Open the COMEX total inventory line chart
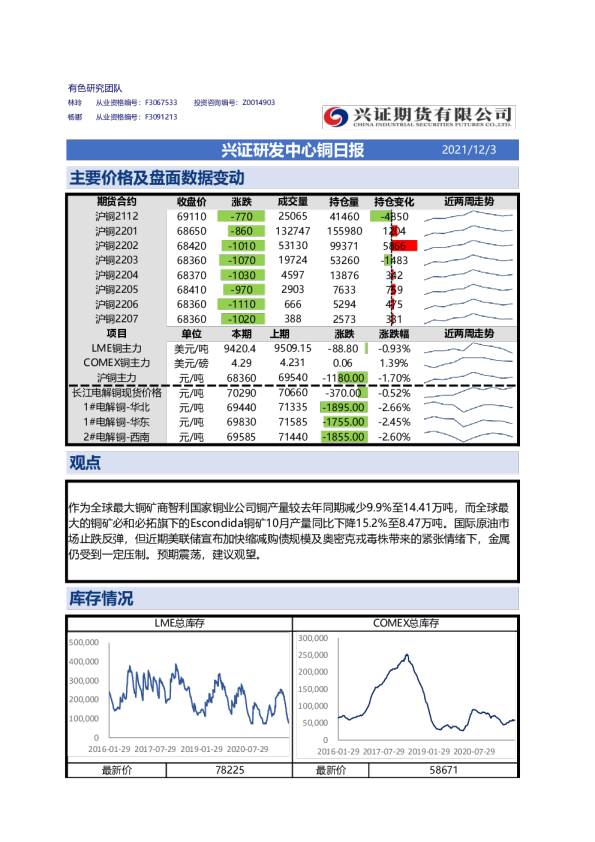The width and height of the screenshot is (595, 842). pyautogui.click(x=406, y=695)
